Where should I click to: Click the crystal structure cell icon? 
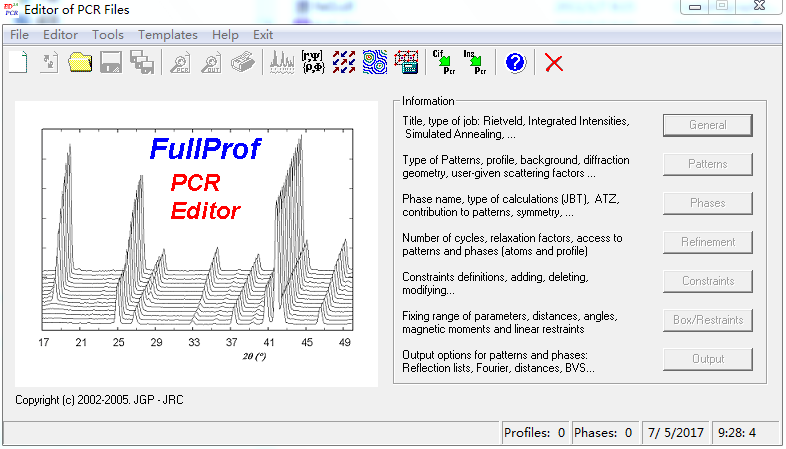tap(406, 62)
